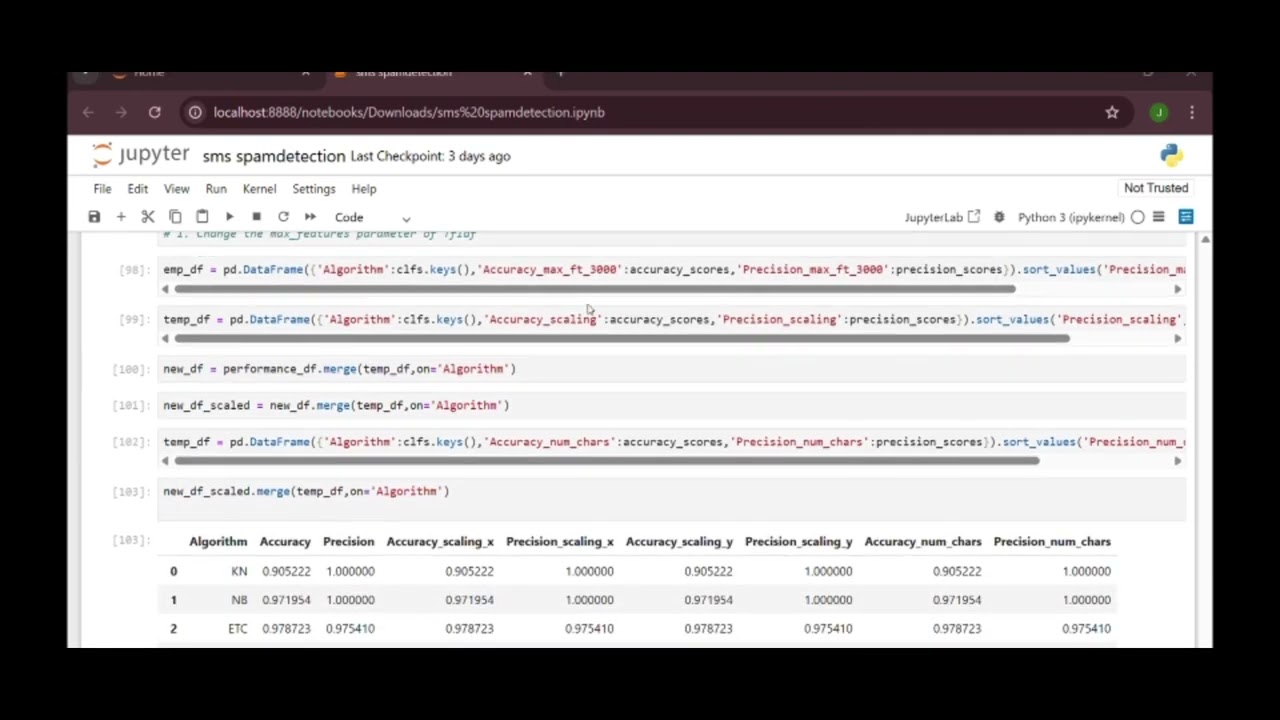1280x720 pixels.
Task: Switch kernel via Python 3 (ipykernel)
Action: click(1070, 217)
